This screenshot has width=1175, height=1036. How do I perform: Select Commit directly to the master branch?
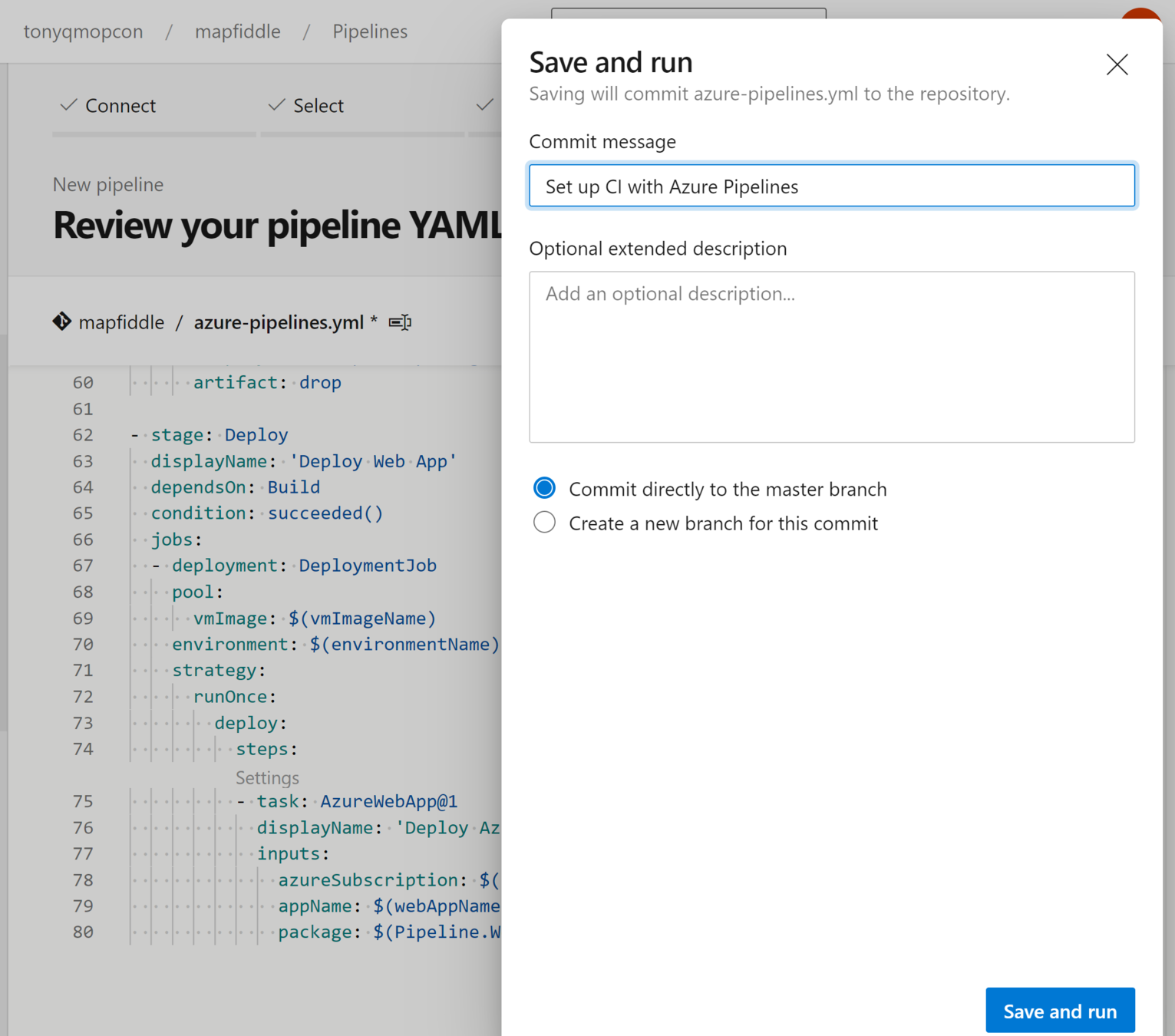(545, 489)
